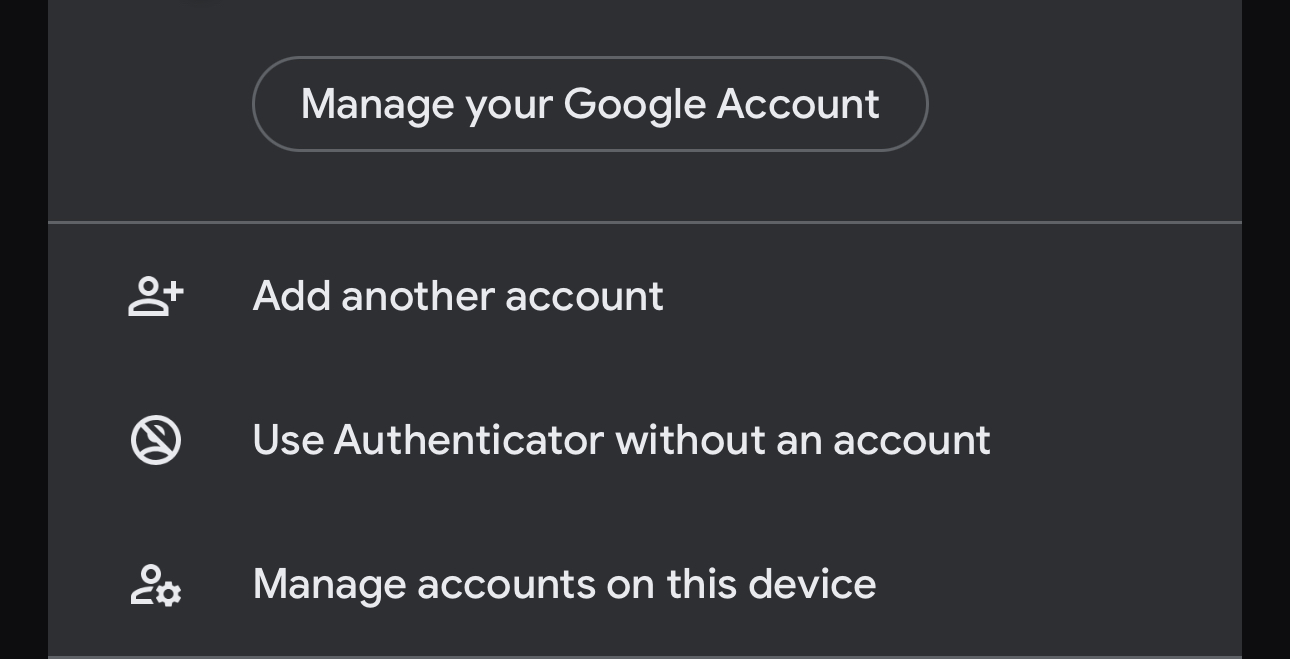Image resolution: width=1290 pixels, height=659 pixels.
Task: Add a new account using the plus-person glyph
Action: coord(156,296)
